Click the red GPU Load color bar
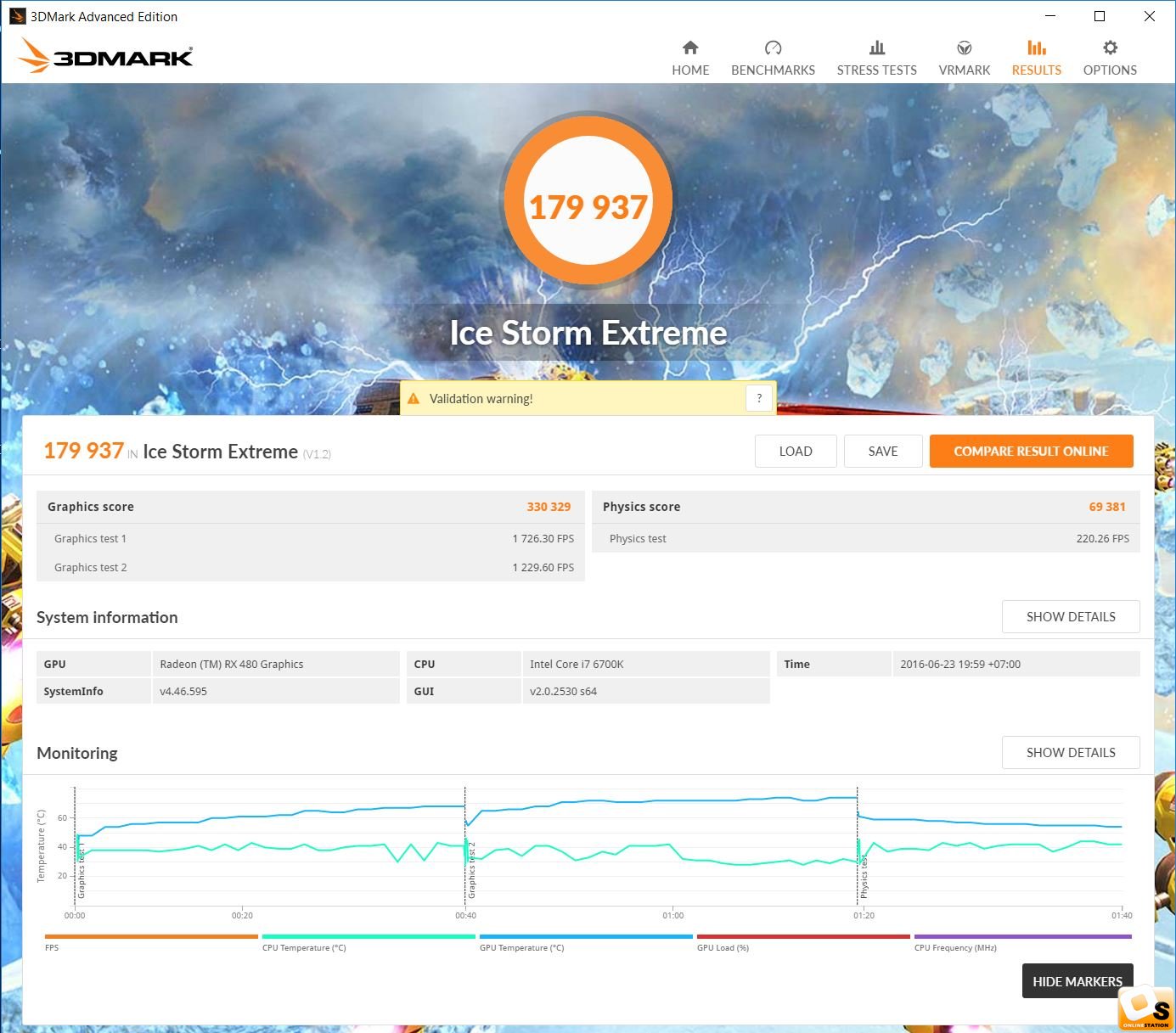 click(x=803, y=936)
